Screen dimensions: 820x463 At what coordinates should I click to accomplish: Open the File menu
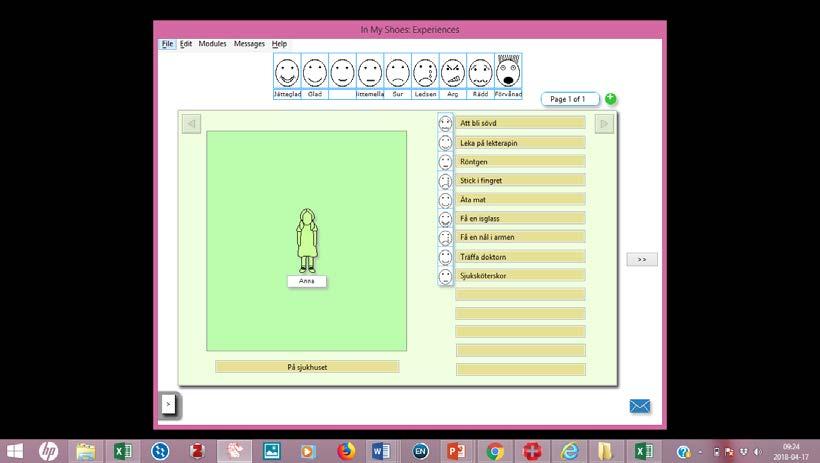click(167, 44)
